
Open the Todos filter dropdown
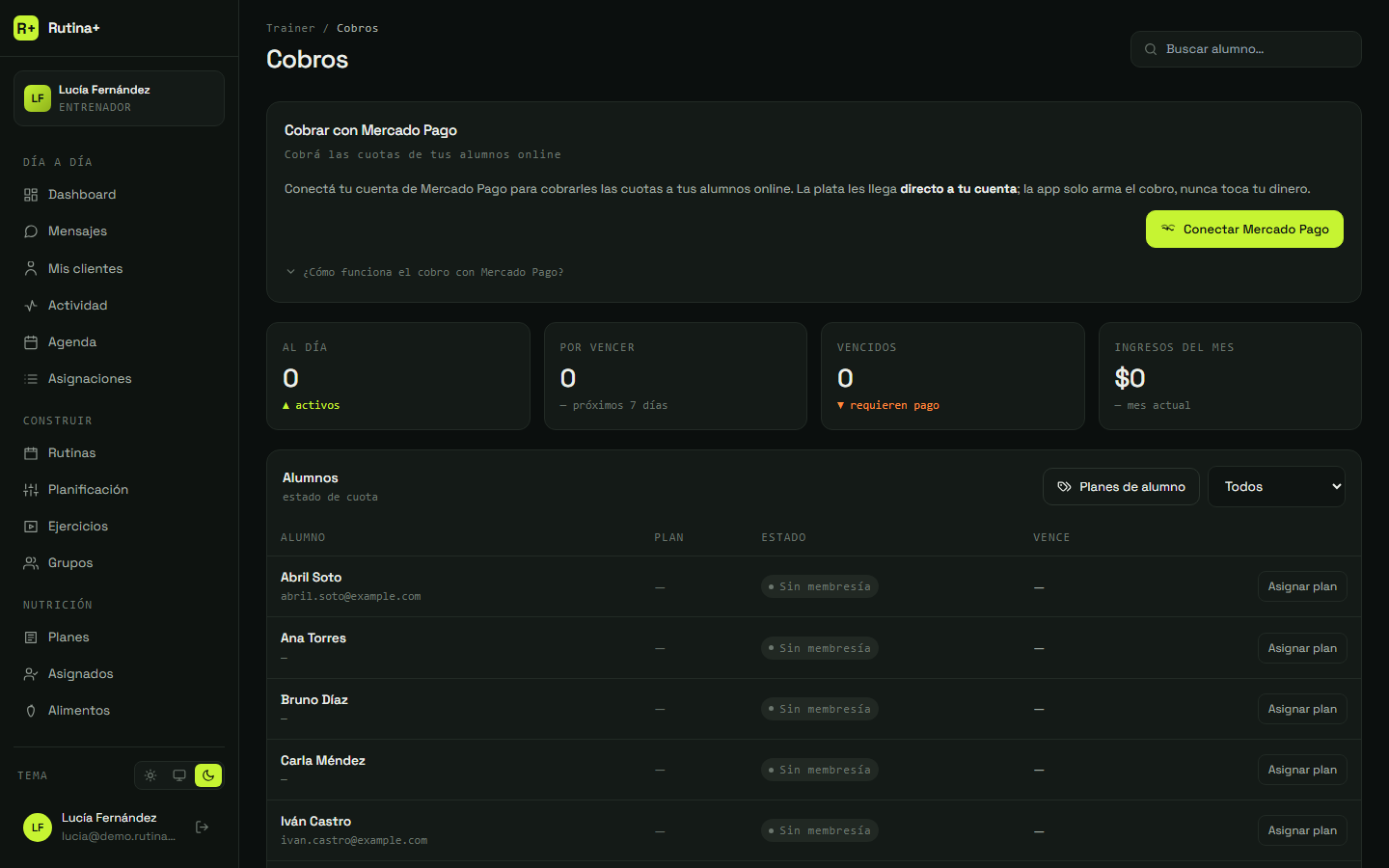click(1276, 487)
